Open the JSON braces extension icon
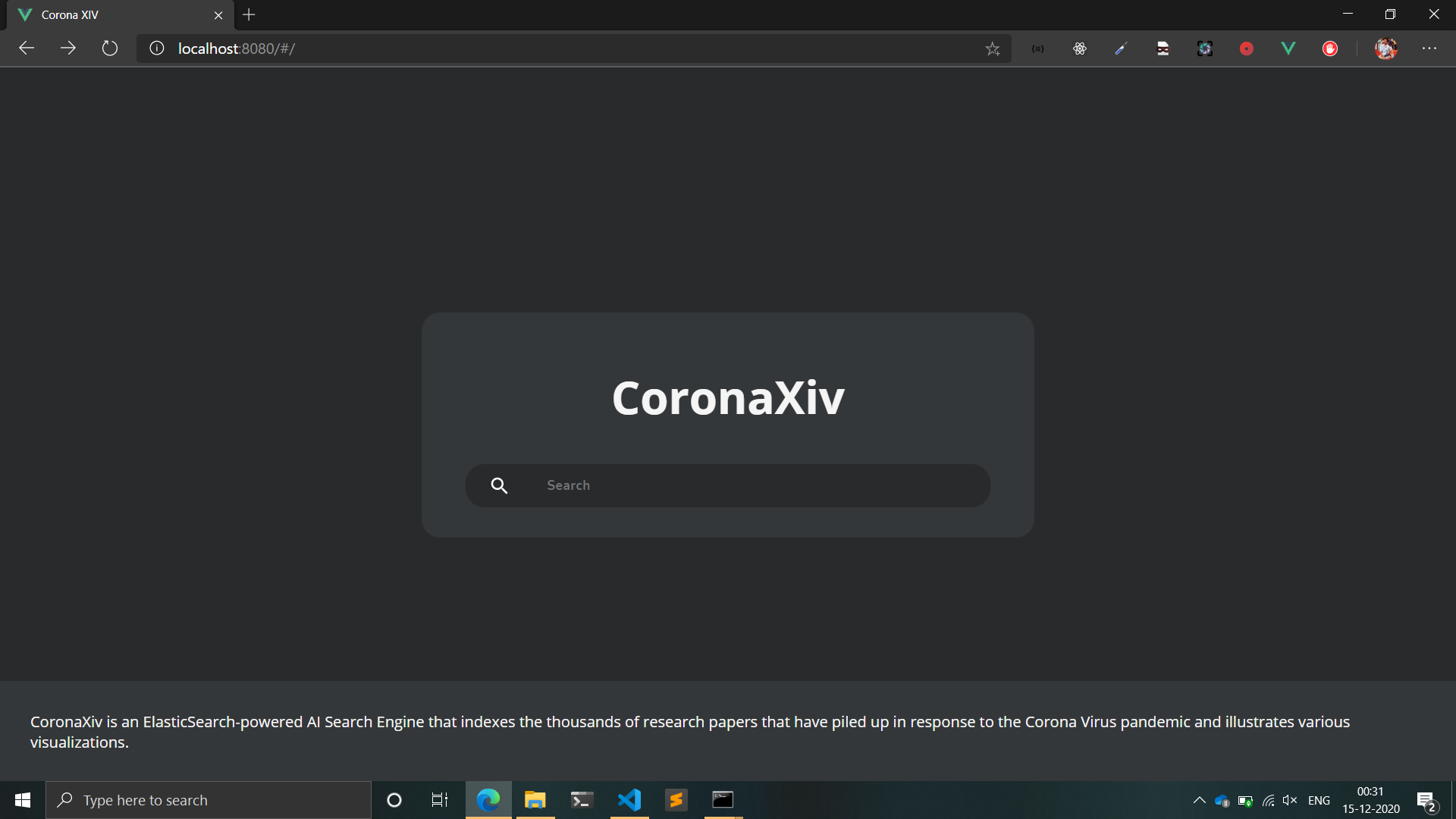The width and height of the screenshot is (1456, 819). pos(1038,49)
